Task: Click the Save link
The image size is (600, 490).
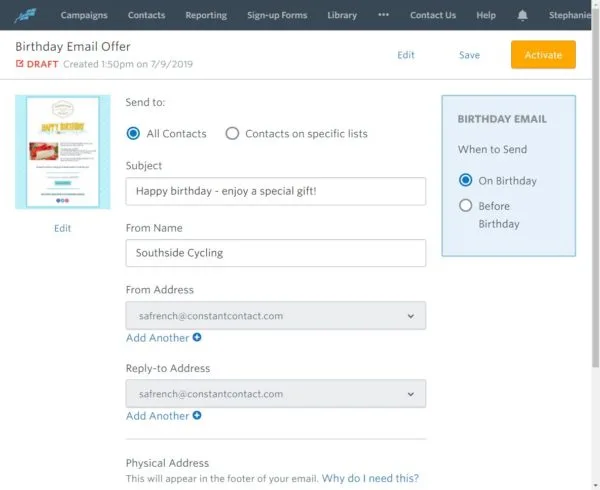Action: click(469, 55)
